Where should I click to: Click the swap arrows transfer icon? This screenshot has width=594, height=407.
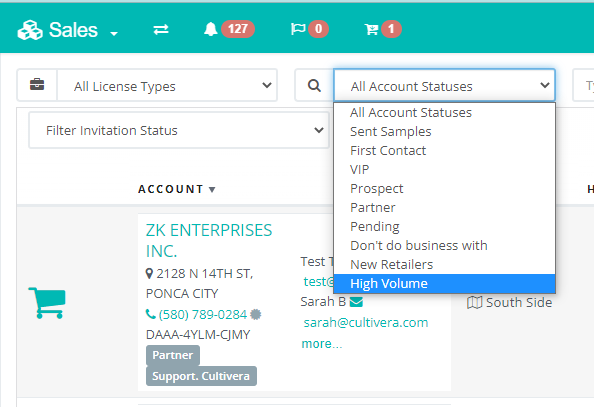coord(161,29)
